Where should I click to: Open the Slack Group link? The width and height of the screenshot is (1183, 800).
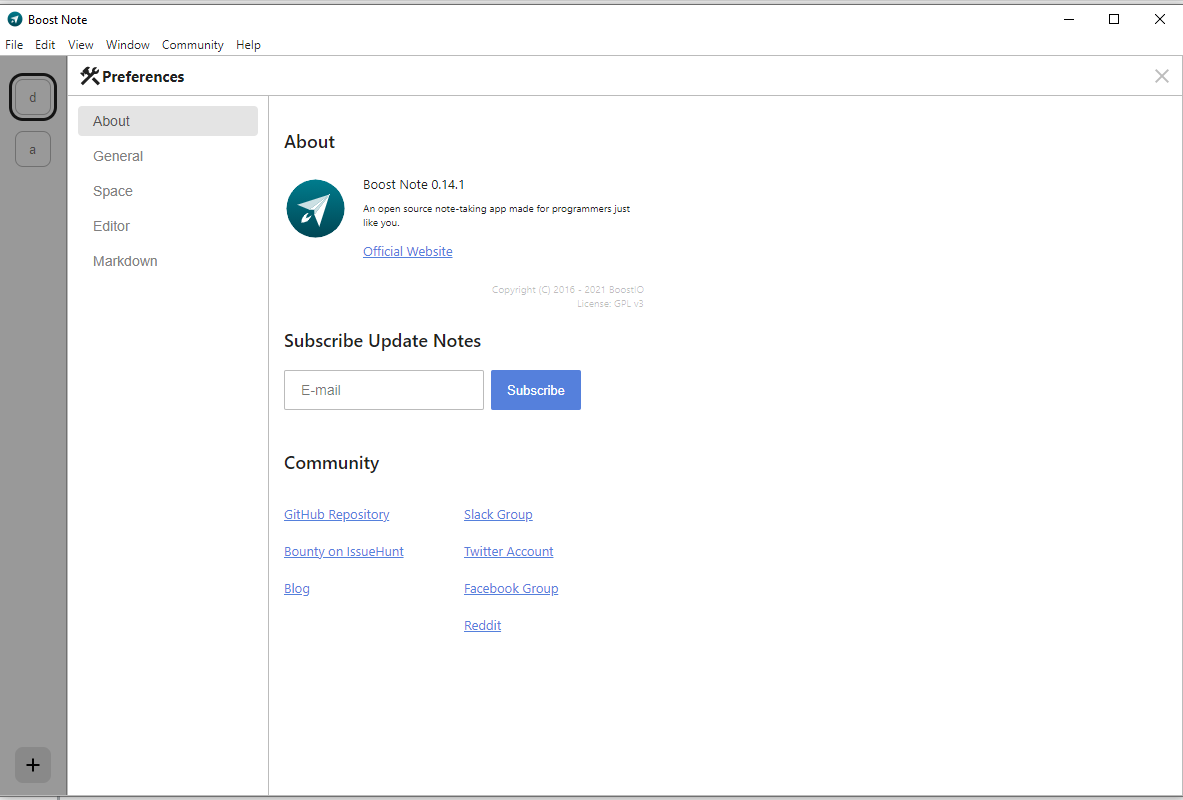tap(498, 515)
